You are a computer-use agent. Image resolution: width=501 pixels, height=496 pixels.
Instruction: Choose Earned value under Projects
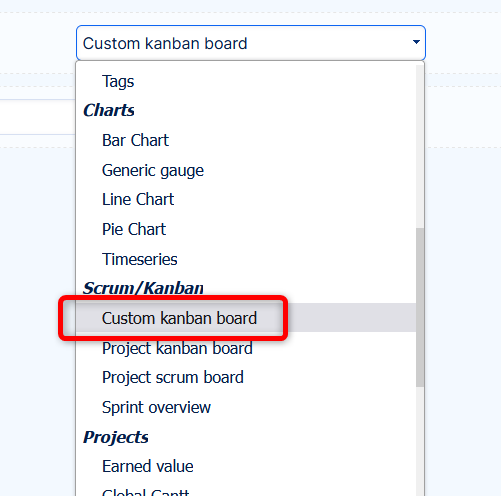point(246,466)
